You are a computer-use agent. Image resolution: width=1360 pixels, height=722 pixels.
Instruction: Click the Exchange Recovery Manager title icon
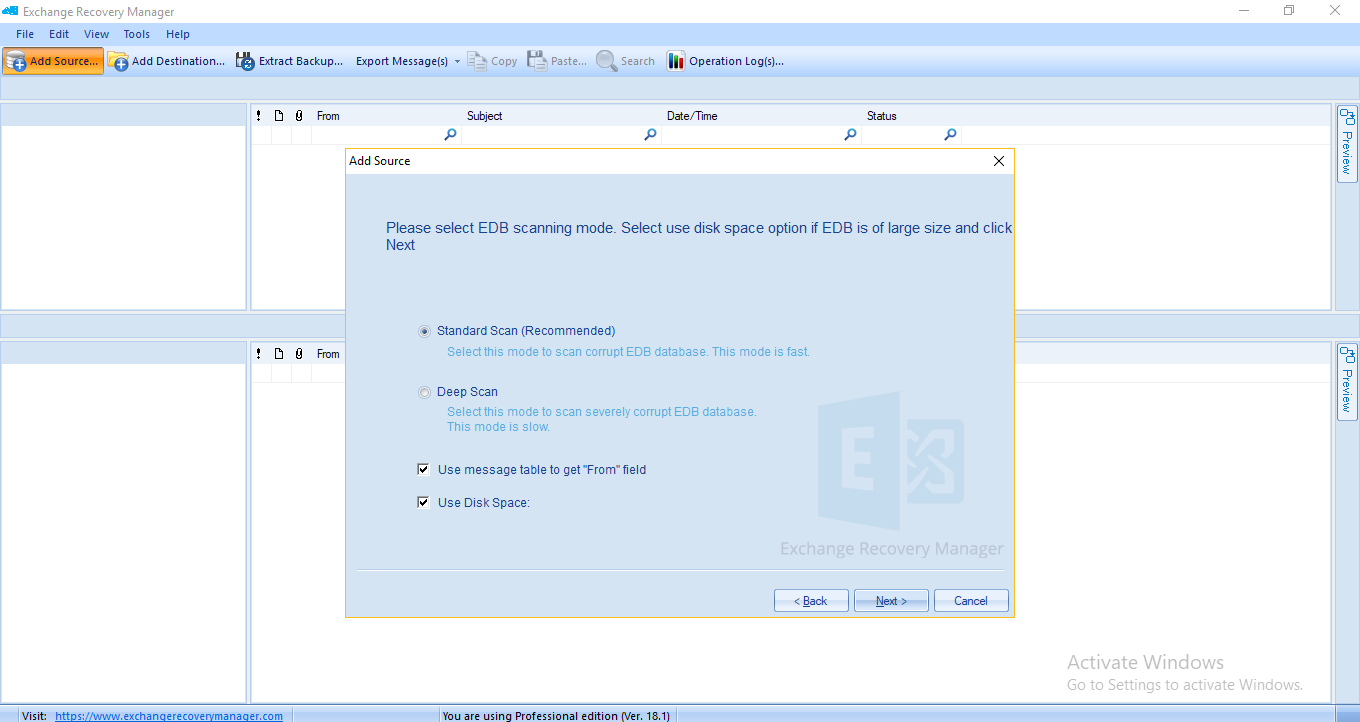[x=9, y=12]
